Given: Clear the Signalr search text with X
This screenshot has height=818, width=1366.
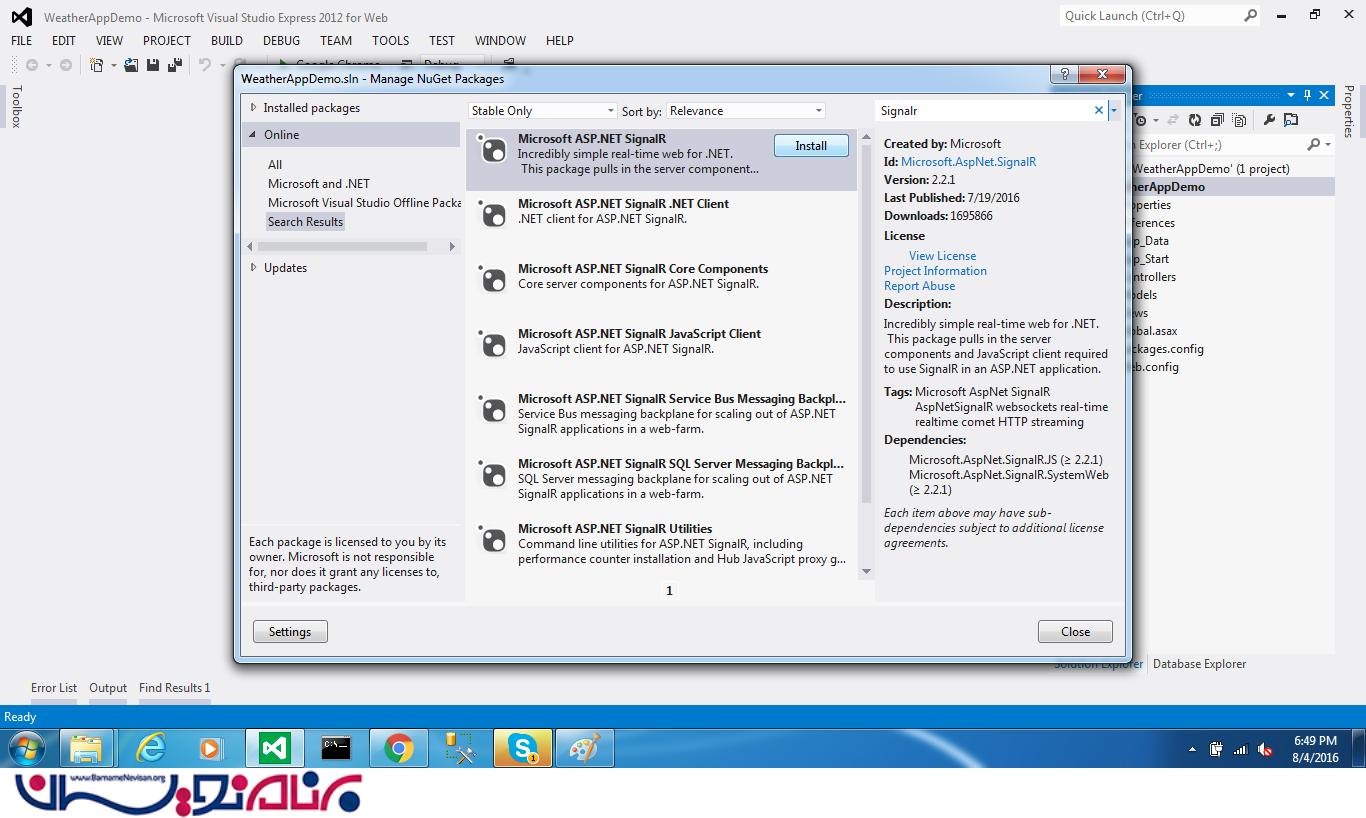Looking at the screenshot, I should 1098,111.
